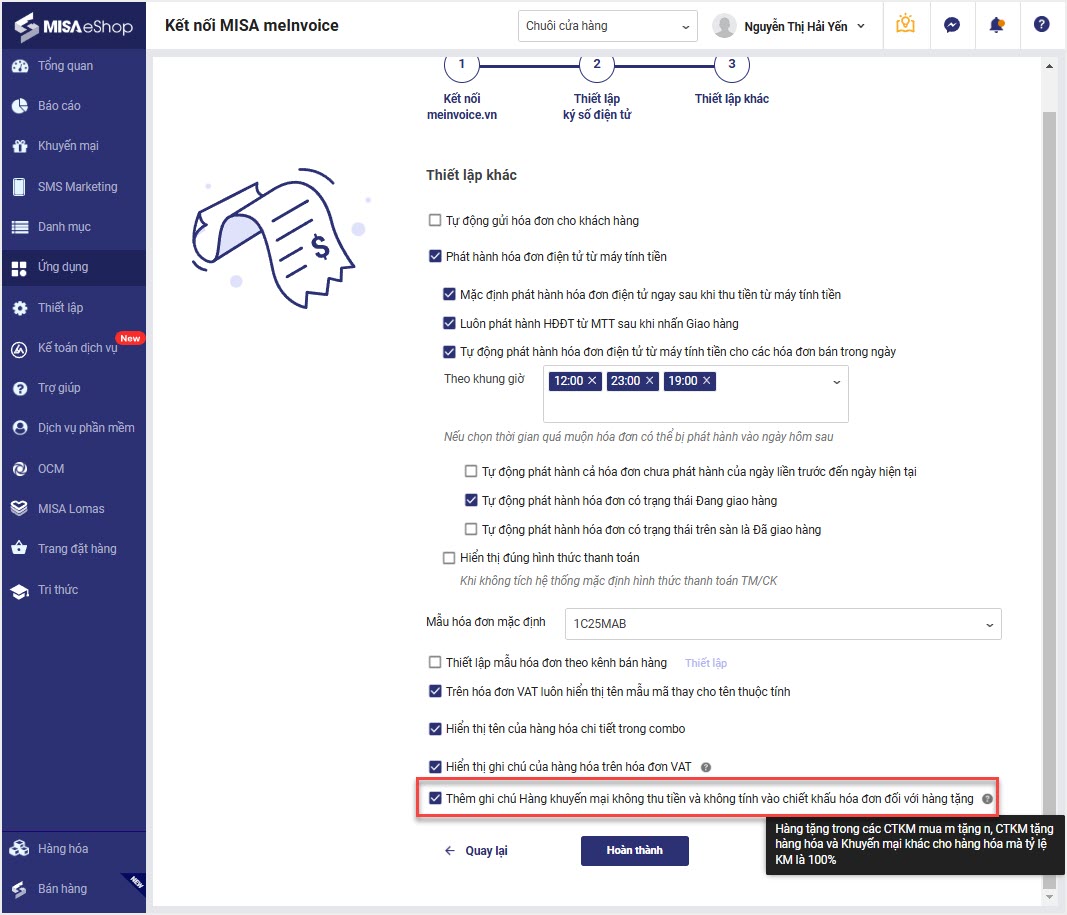Go to step 3 Thiết lập khác
Image resolution: width=1067 pixels, height=915 pixels.
tap(732, 66)
